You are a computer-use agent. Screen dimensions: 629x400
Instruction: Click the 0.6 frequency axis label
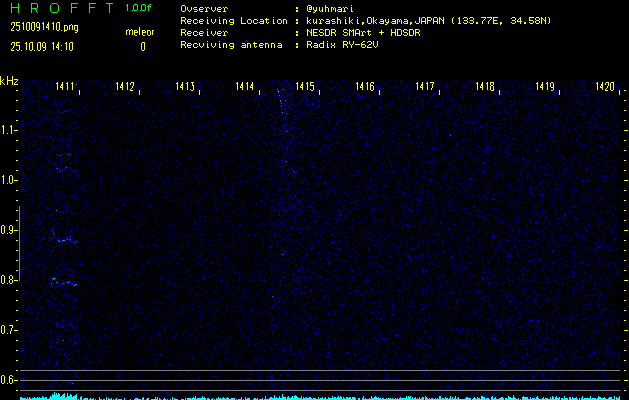coord(9,380)
